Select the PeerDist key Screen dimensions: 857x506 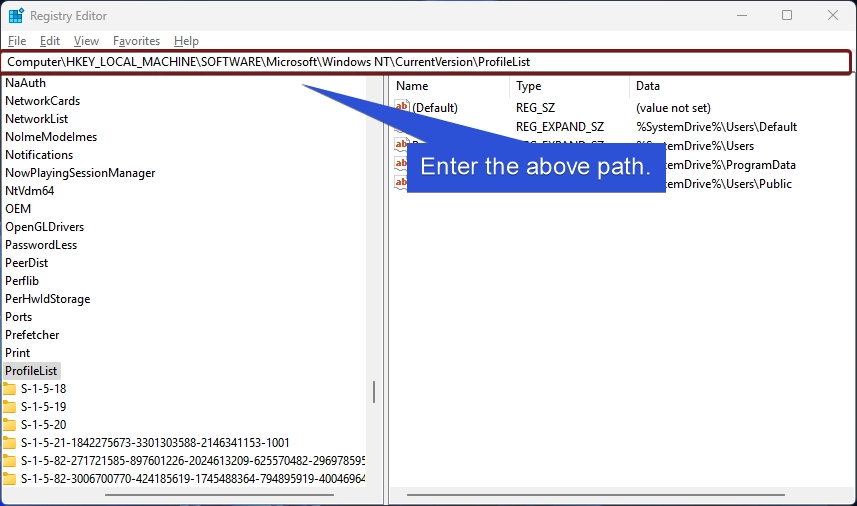click(x=27, y=263)
